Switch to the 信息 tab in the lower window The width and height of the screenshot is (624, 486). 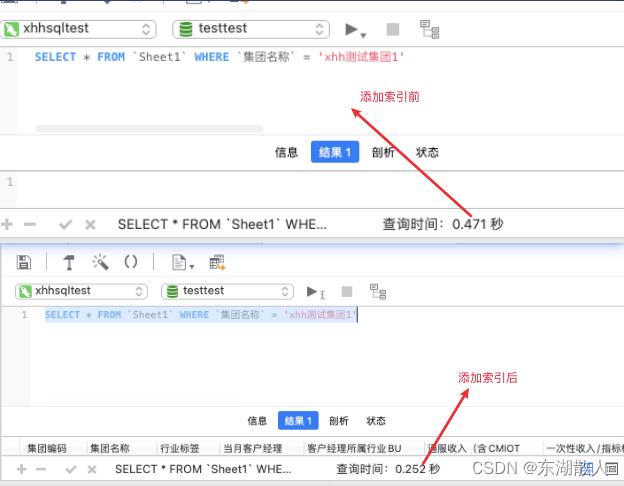pyautogui.click(x=257, y=421)
